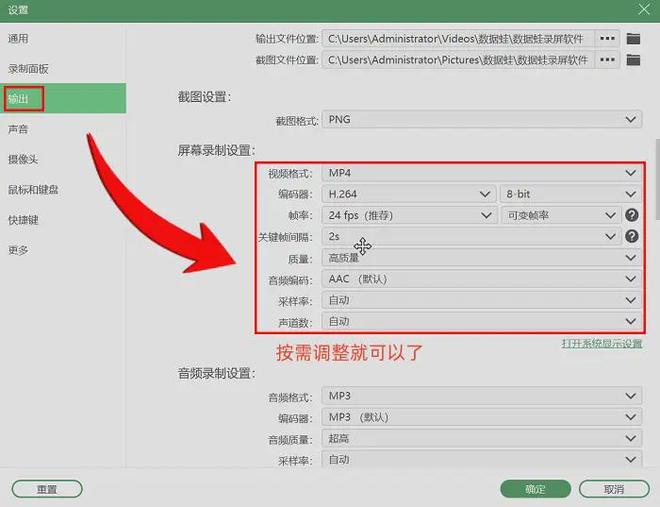Open folder icon for output file location
The width and height of the screenshot is (660, 507).
click(x=633, y=39)
